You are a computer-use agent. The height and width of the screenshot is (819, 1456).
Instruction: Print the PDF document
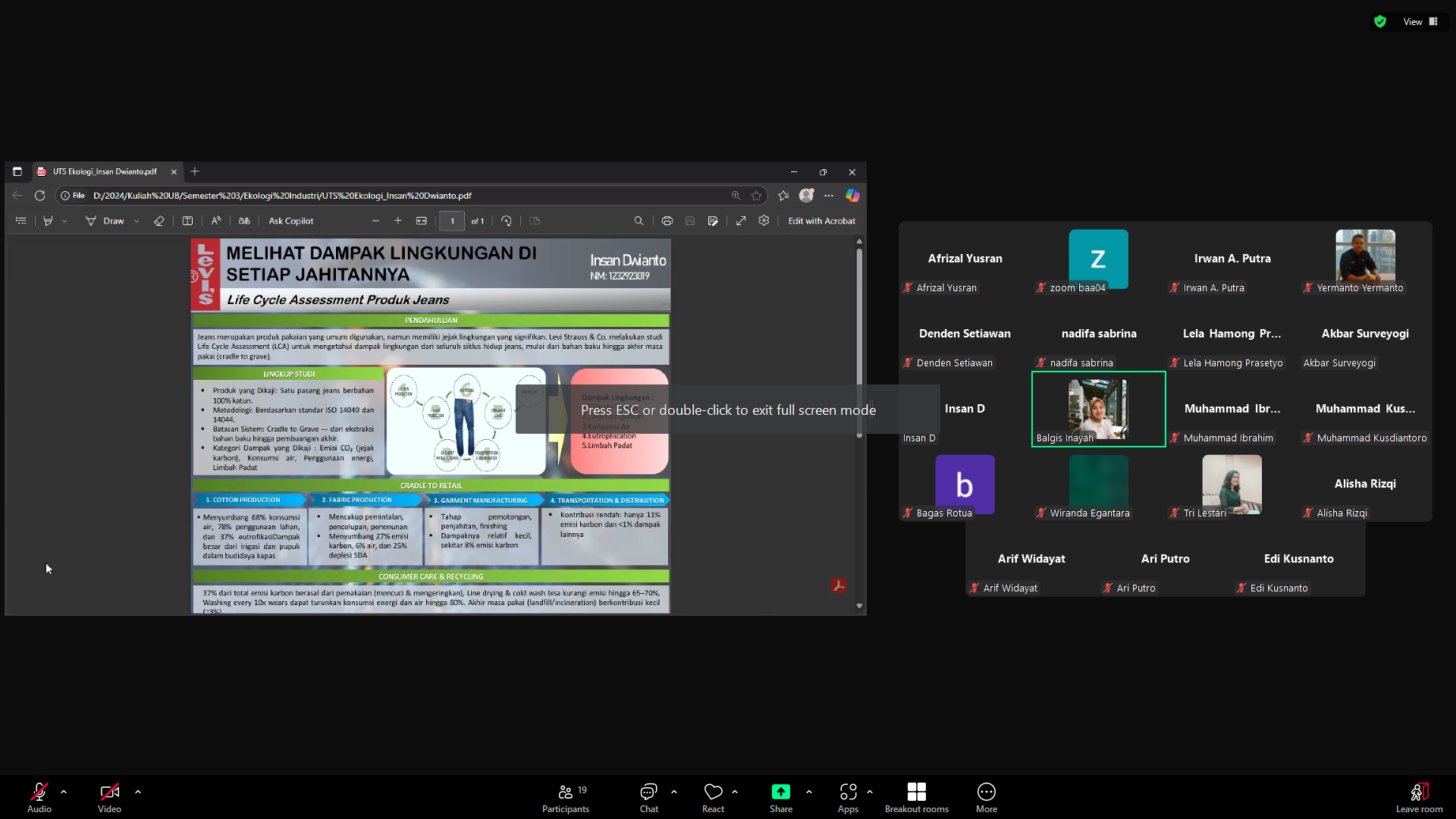[x=667, y=221]
